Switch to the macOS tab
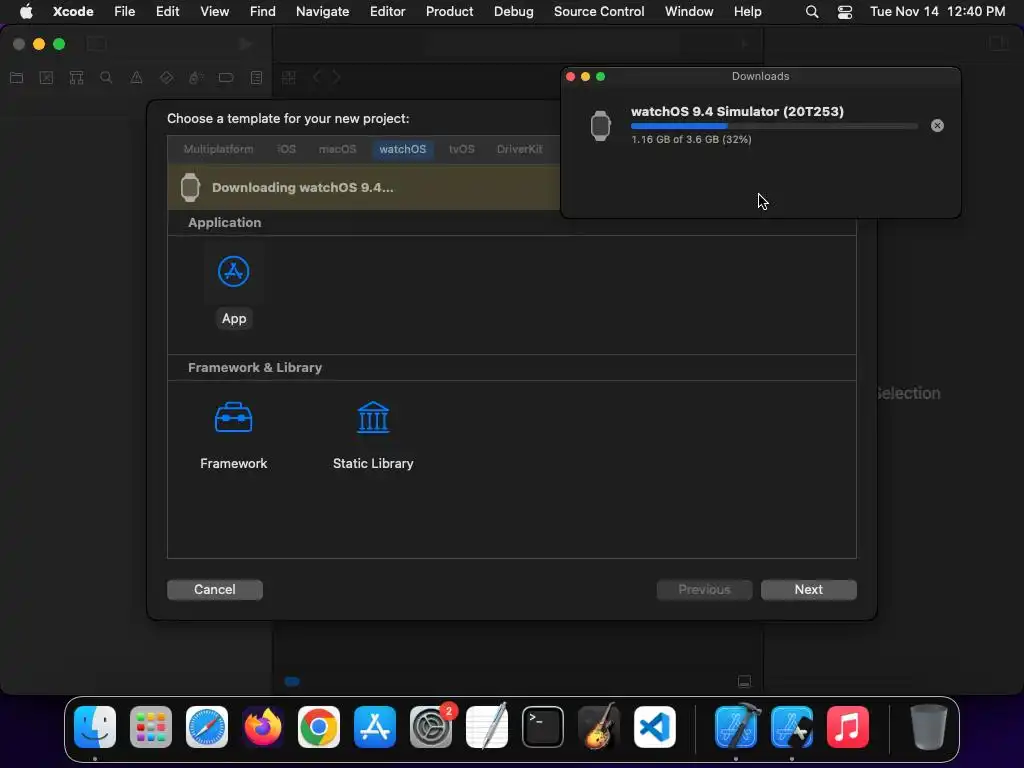 (x=337, y=149)
